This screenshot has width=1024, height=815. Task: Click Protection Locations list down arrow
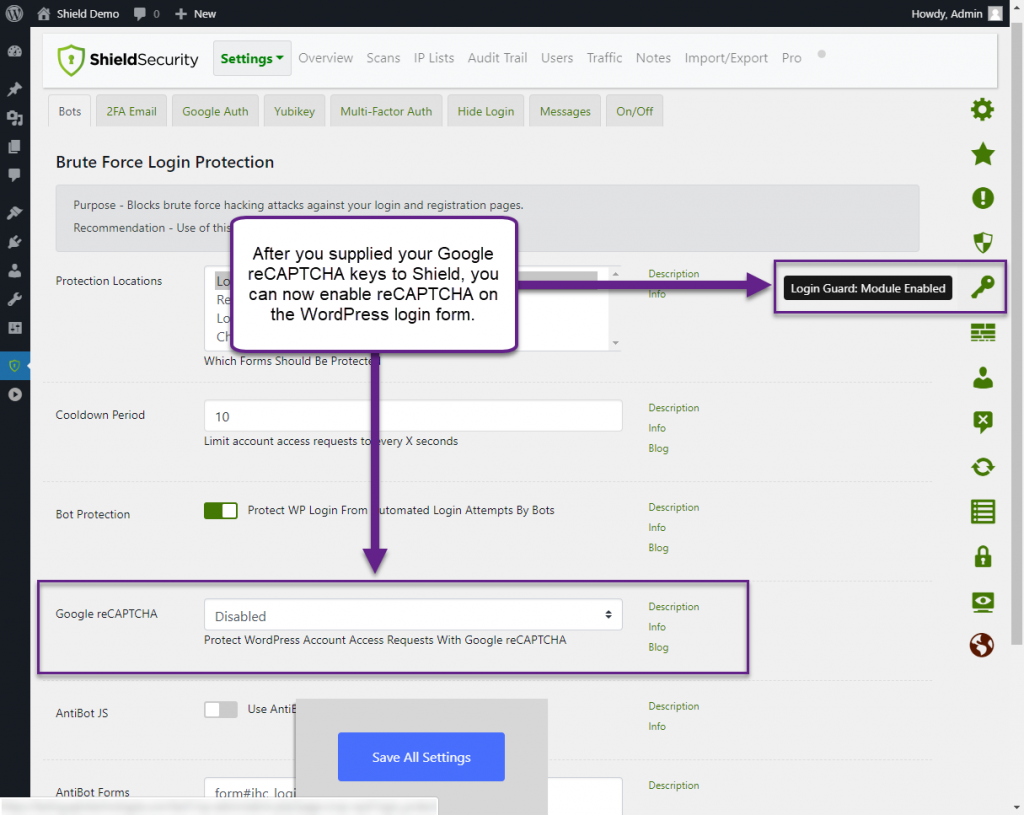pyautogui.click(x=615, y=343)
